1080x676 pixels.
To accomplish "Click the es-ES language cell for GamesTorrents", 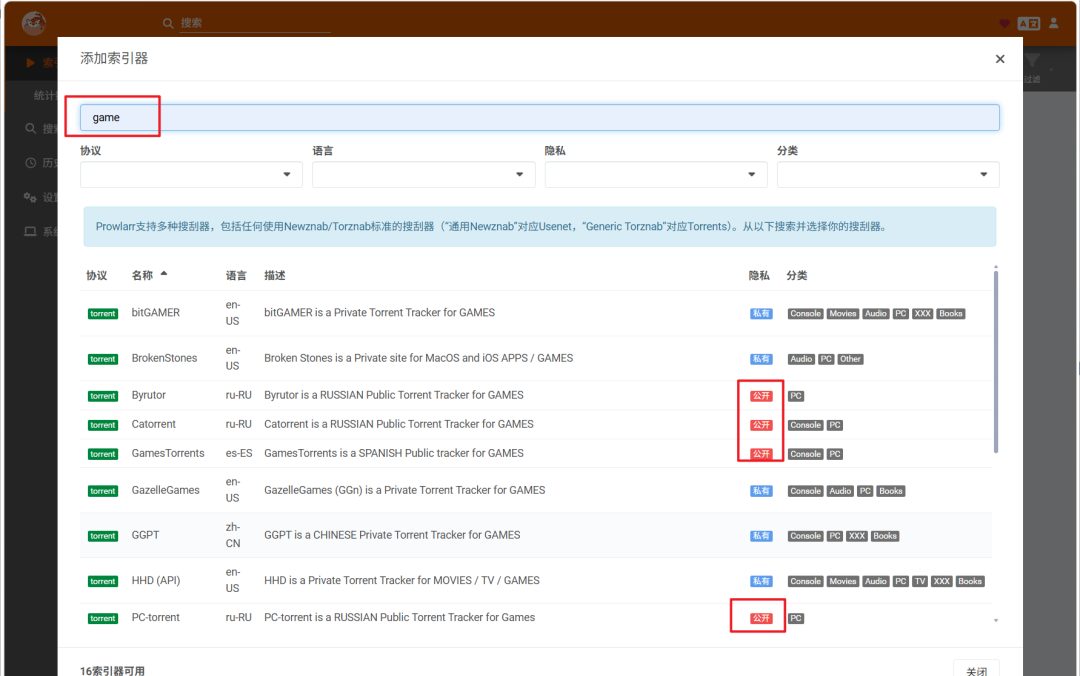I will click(x=238, y=453).
